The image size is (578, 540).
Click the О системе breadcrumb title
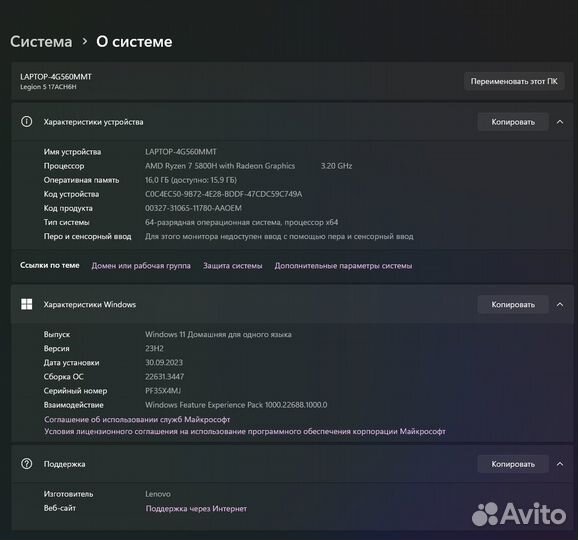click(134, 42)
